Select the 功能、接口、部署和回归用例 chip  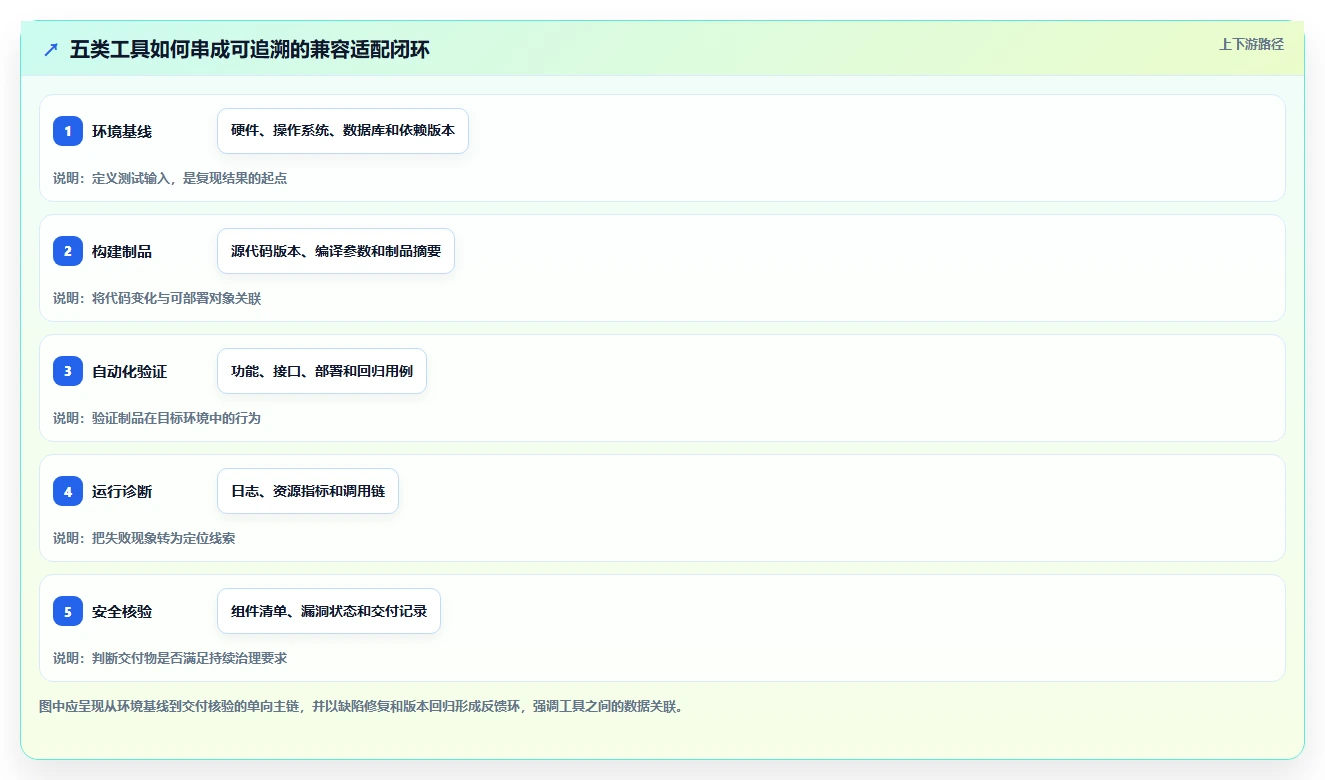tap(322, 371)
